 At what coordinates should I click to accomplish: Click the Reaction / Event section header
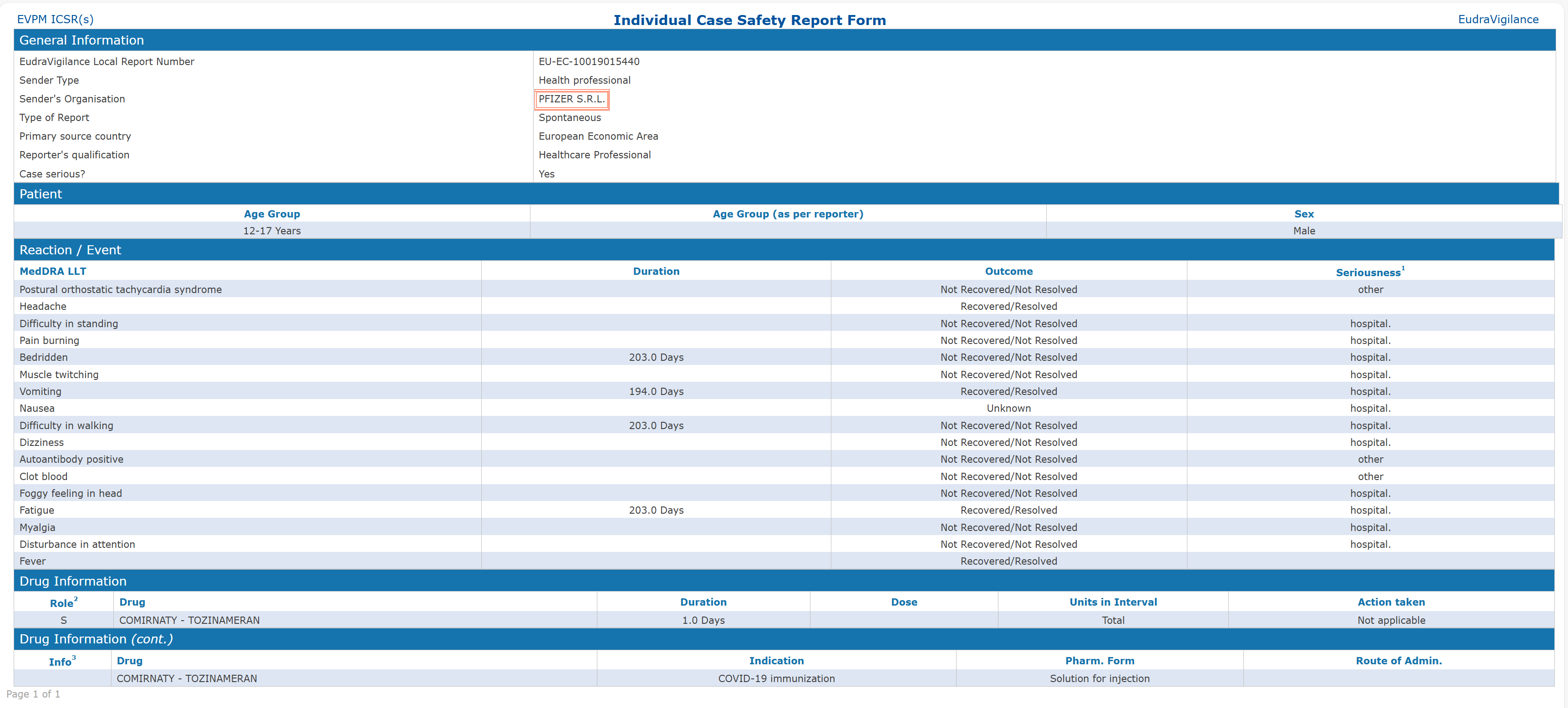click(784, 250)
